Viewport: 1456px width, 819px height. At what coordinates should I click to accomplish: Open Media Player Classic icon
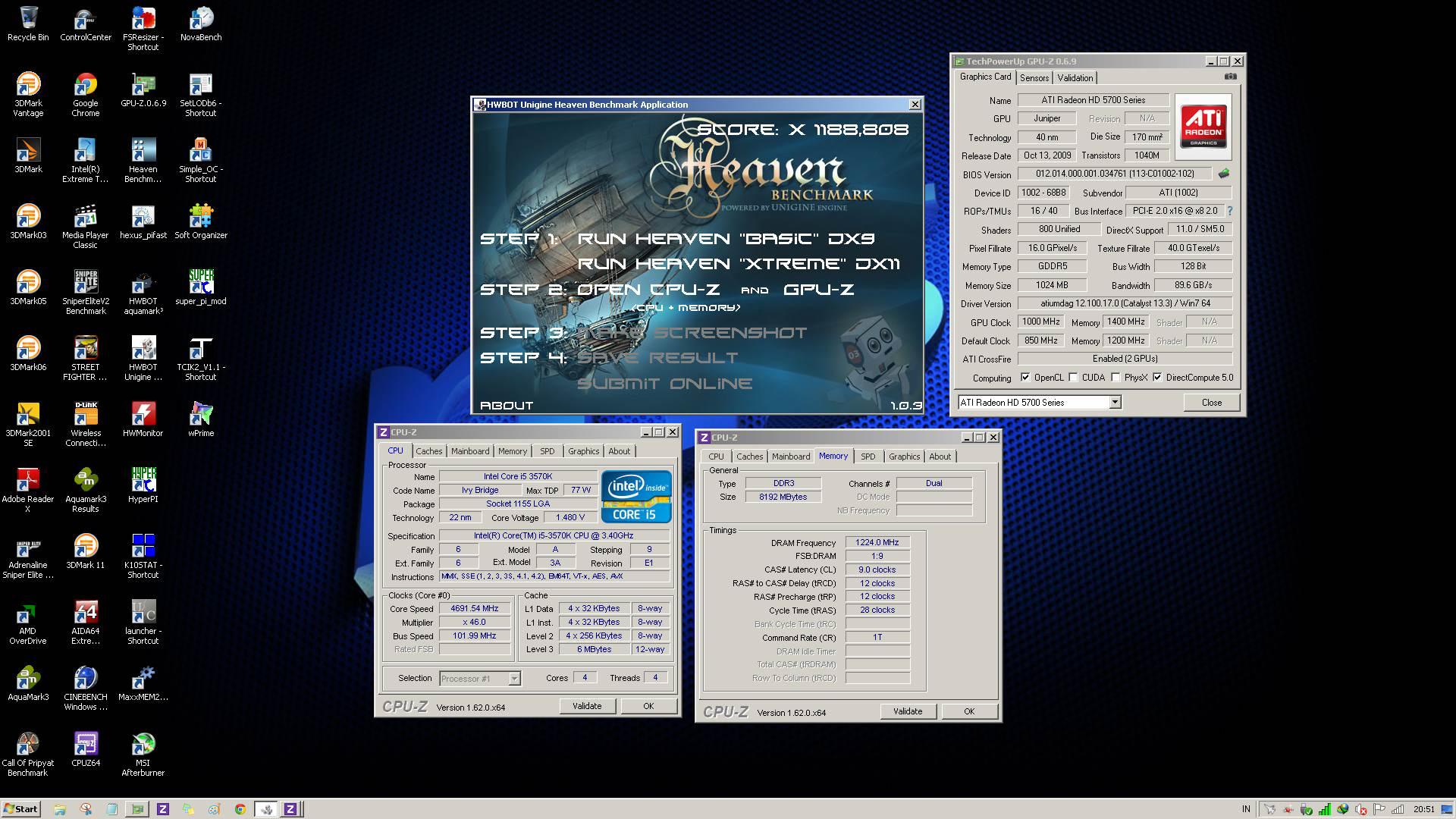tap(86, 227)
